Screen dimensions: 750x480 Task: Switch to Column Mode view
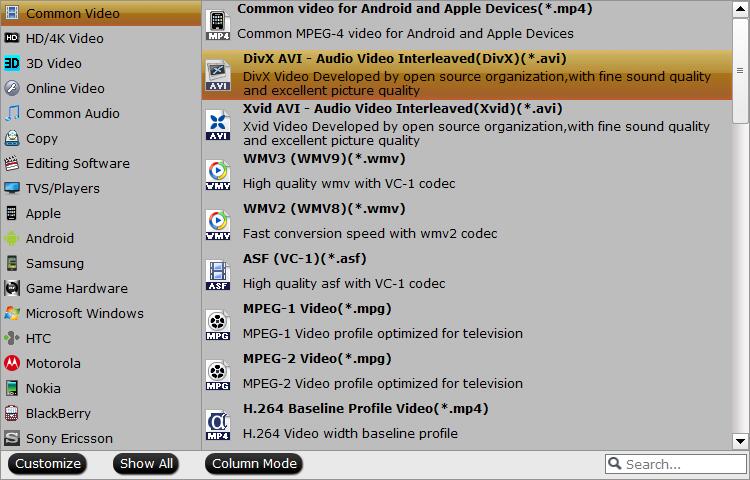tap(254, 464)
